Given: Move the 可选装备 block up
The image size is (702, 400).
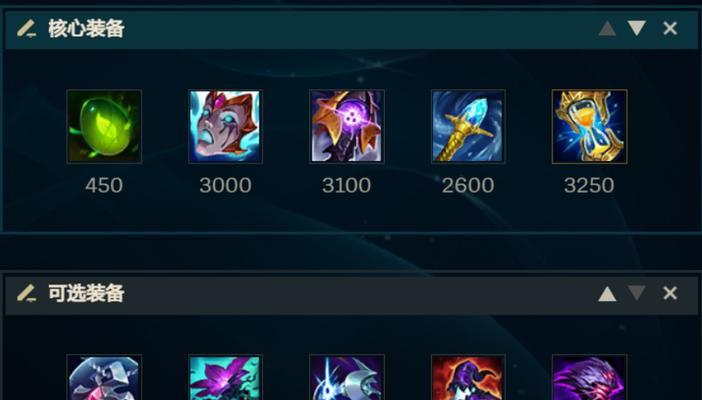Looking at the screenshot, I should [x=607, y=294].
